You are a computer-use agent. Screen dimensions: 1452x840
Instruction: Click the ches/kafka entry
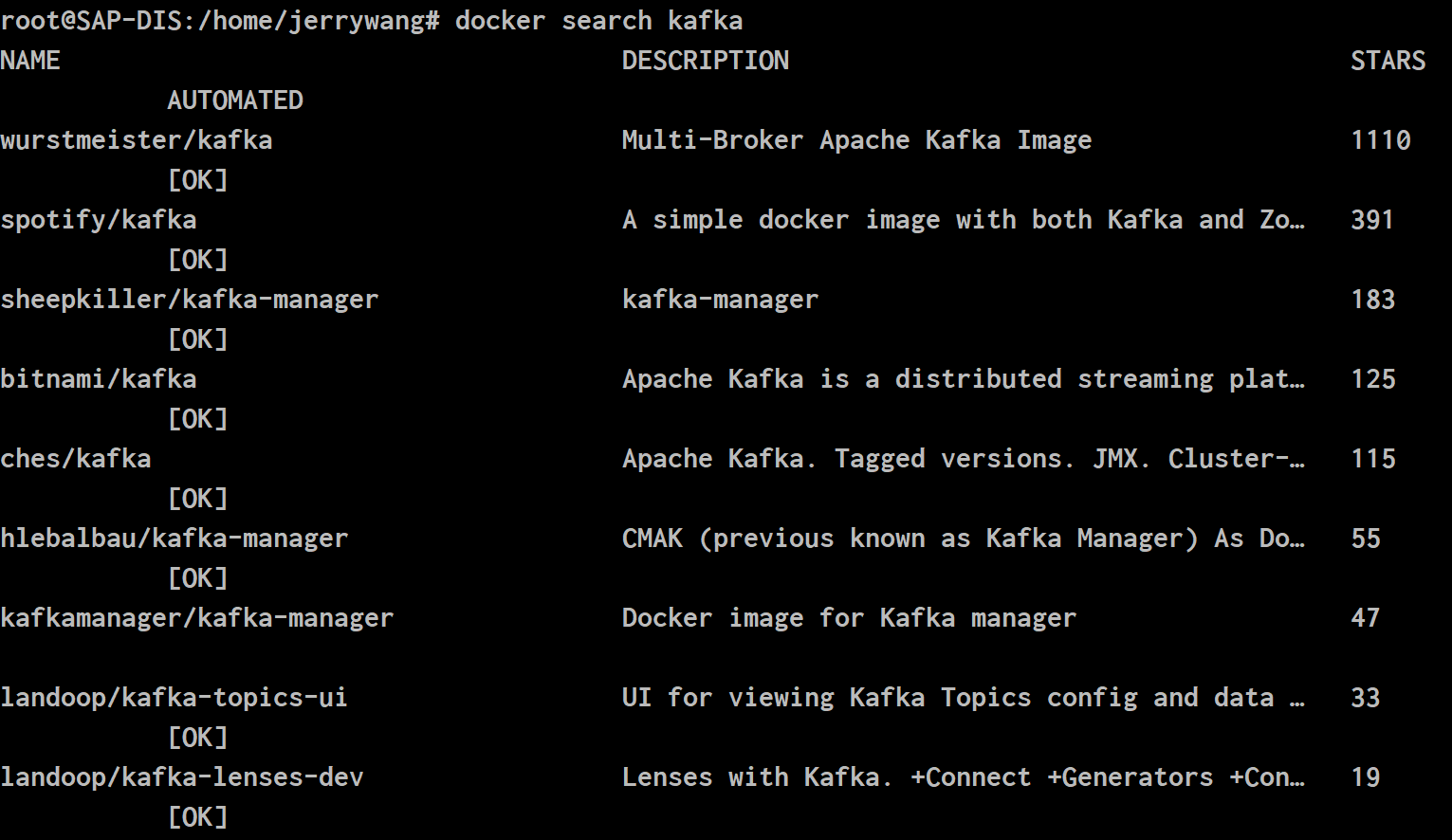click(x=76, y=459)
